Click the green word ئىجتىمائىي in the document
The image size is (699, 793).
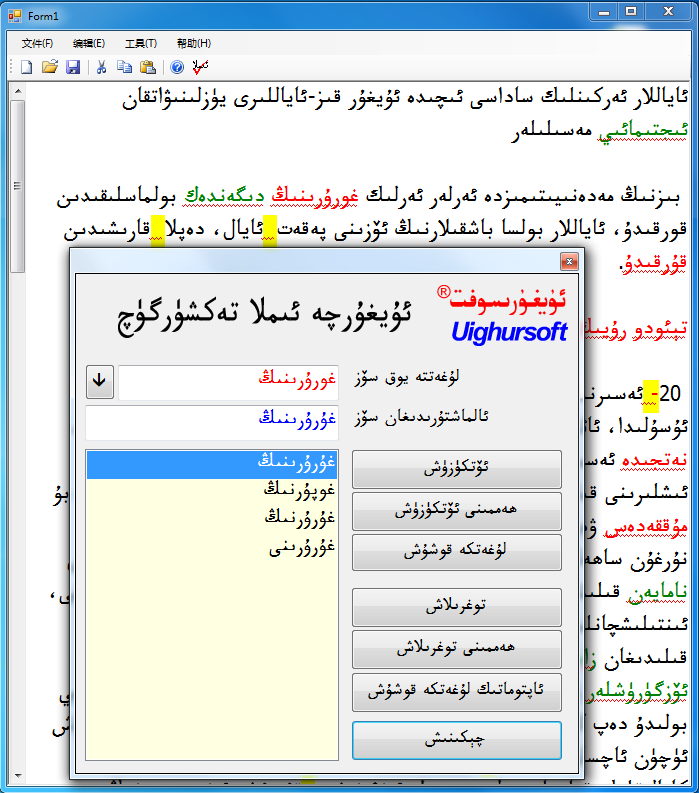click(643, 130)
